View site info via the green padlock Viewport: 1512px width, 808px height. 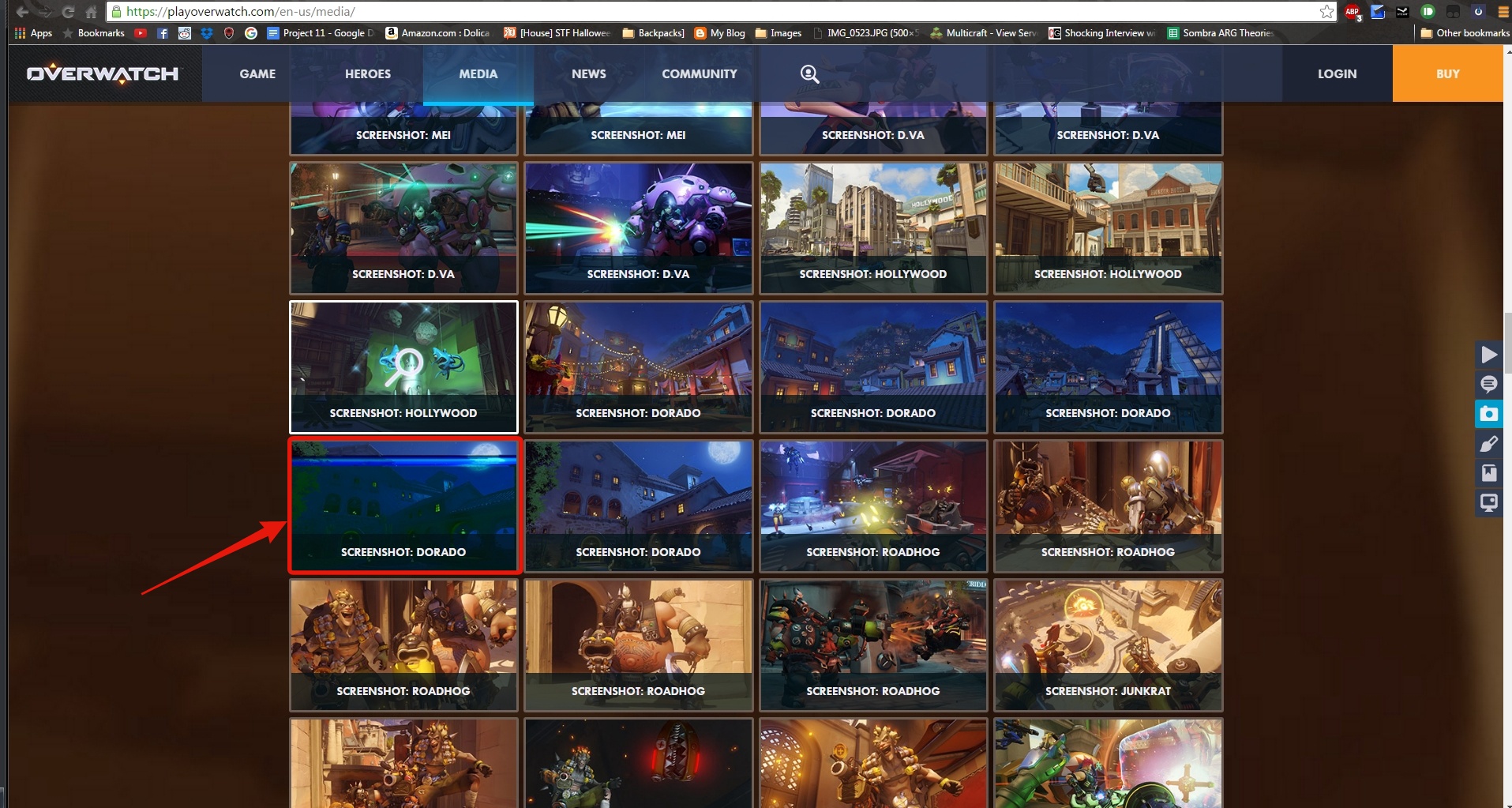(117, 12)
